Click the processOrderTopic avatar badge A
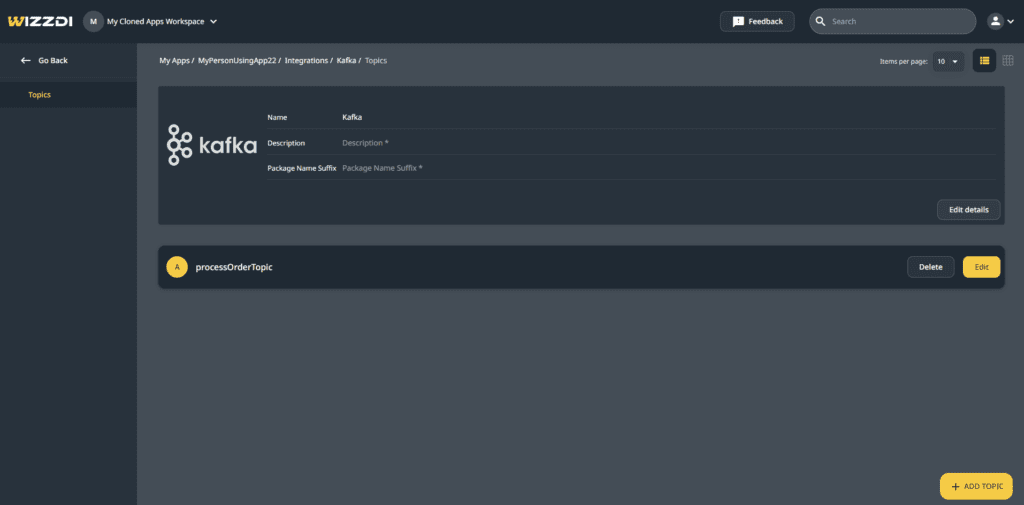 pos(177,267)
